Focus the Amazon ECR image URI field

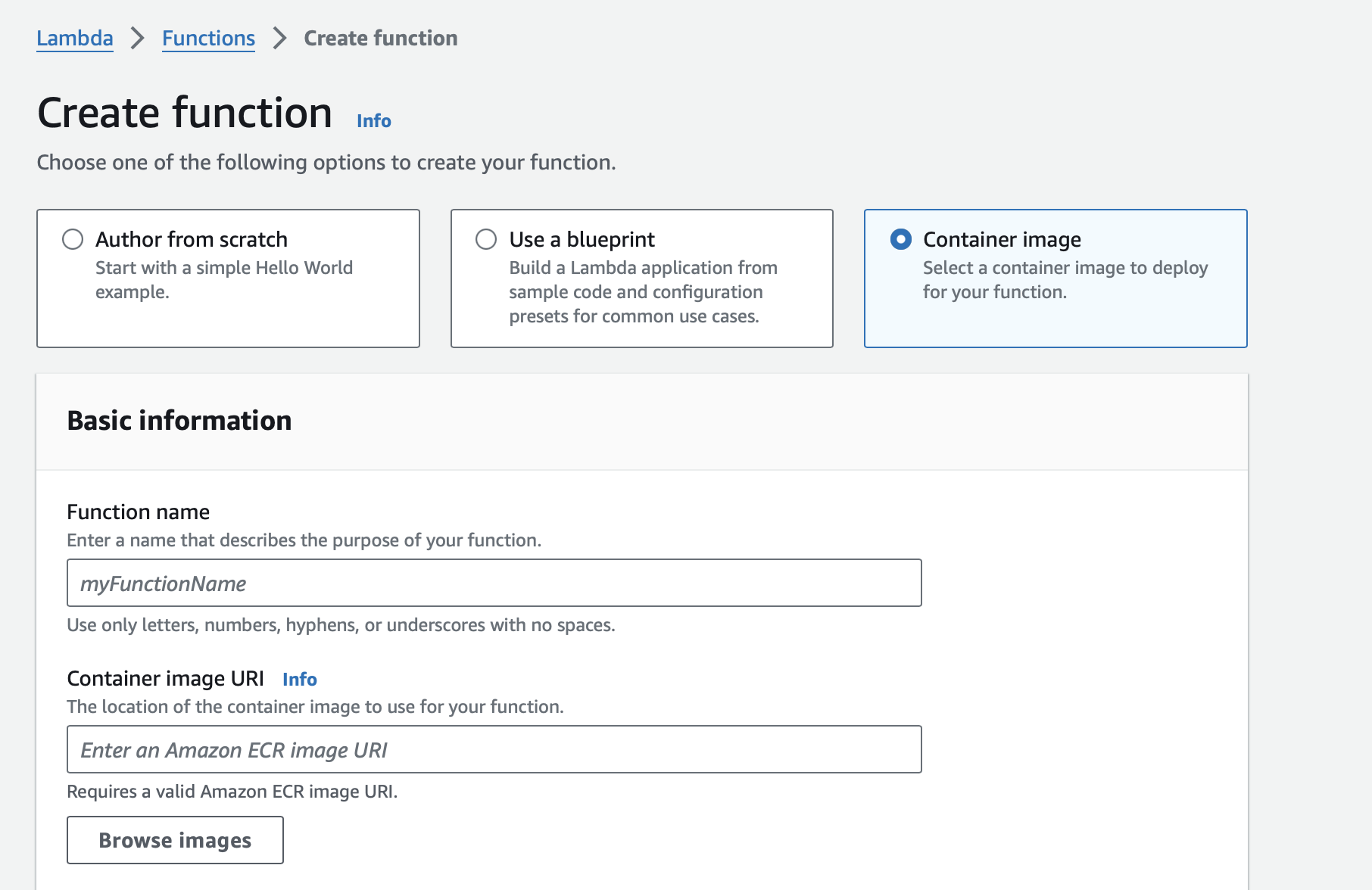494,749
